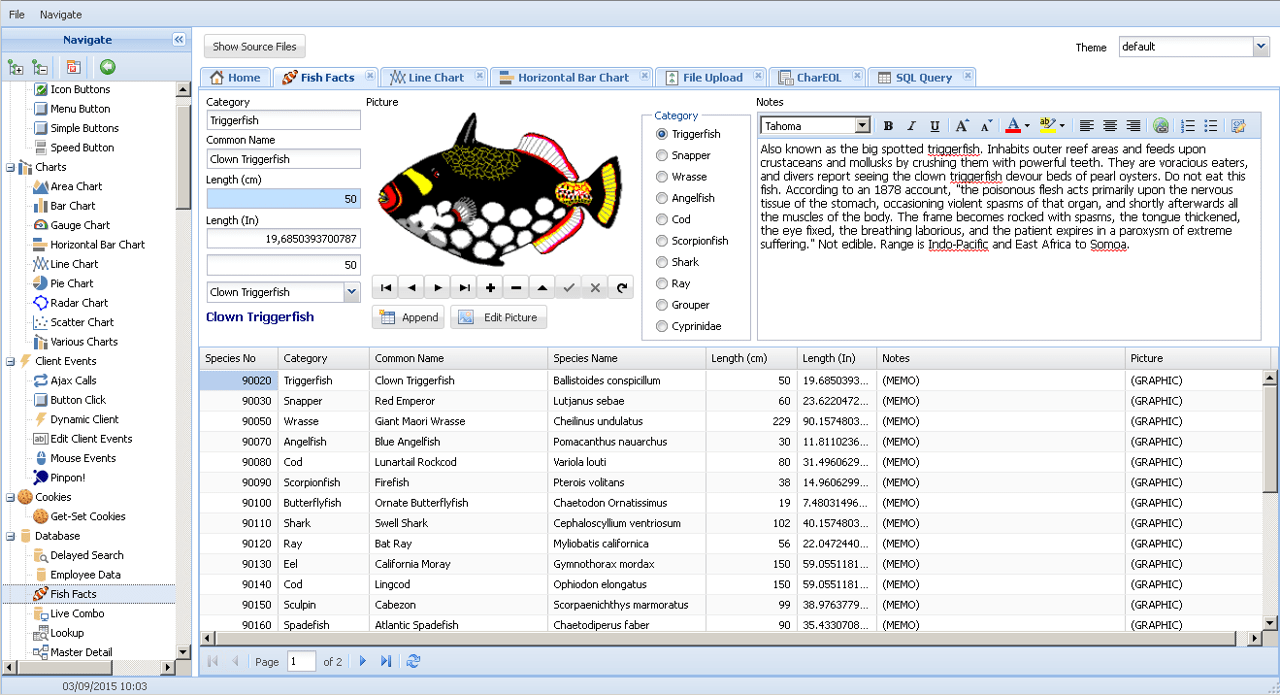Apply bold formatting in Notes editor

click(887, 125)
